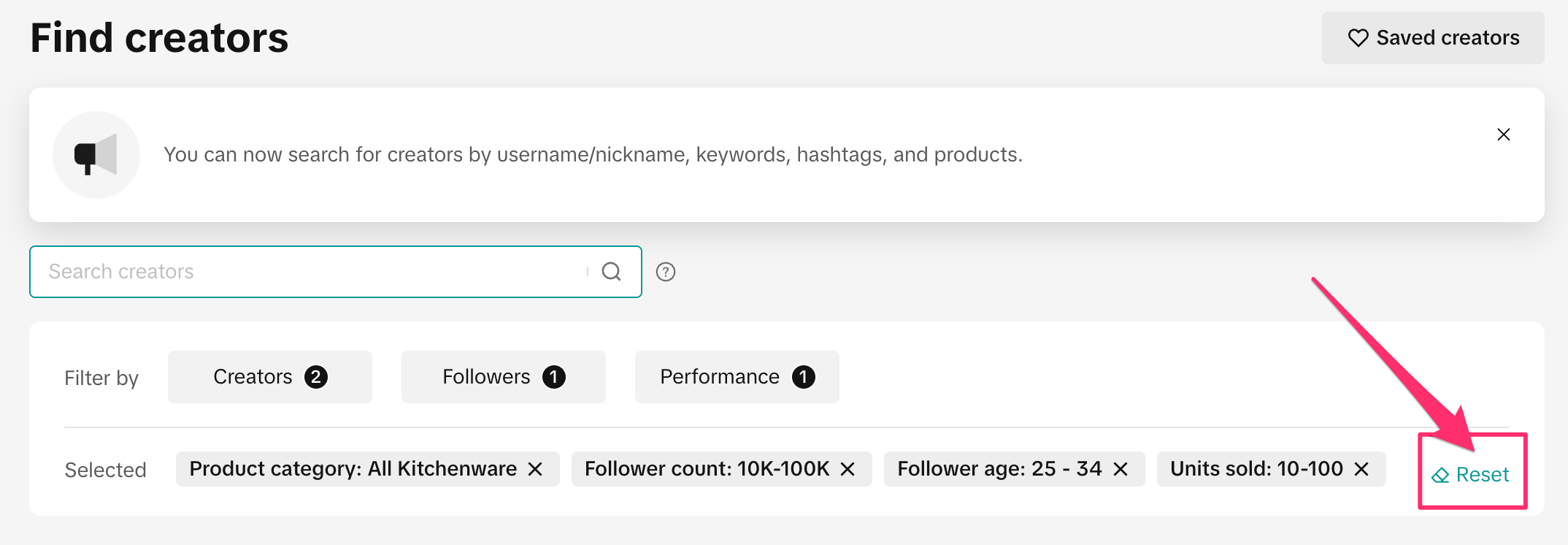
Task: Dismiss the search announcement banner
Action: tap(1503, 134)
